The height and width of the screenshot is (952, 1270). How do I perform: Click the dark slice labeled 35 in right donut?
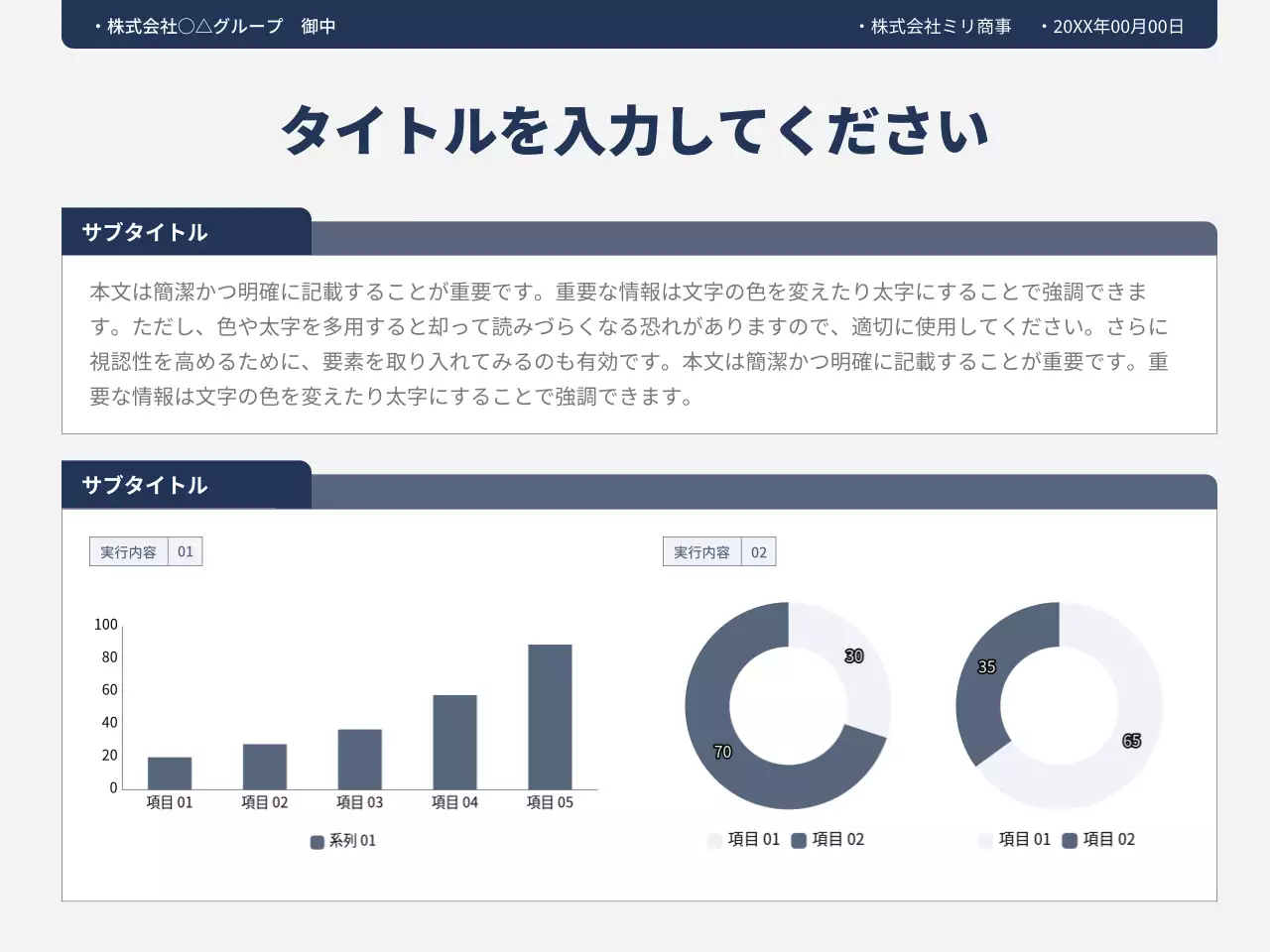987,667
